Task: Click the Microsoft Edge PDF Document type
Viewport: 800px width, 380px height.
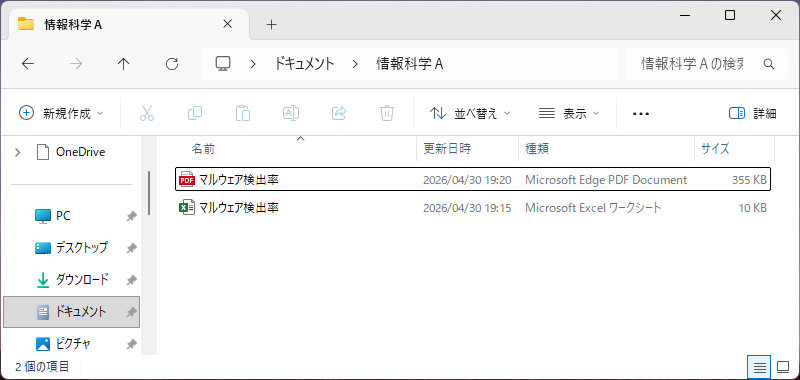Action: pos(606,180)
